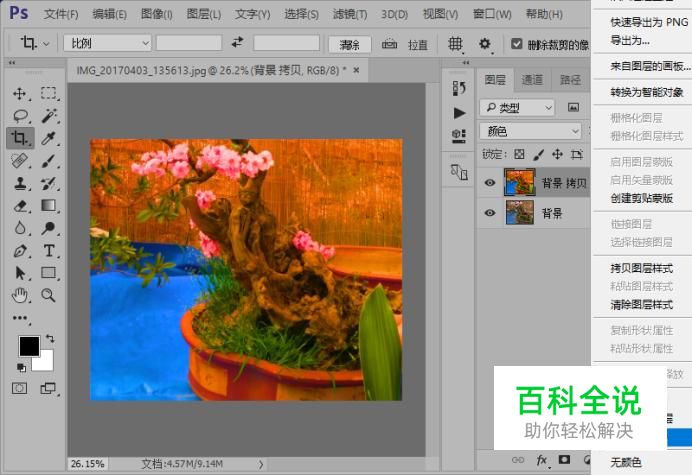Hide the 背景 layer
This screenshot has height=475, width=692.
(x=490, y=213)
